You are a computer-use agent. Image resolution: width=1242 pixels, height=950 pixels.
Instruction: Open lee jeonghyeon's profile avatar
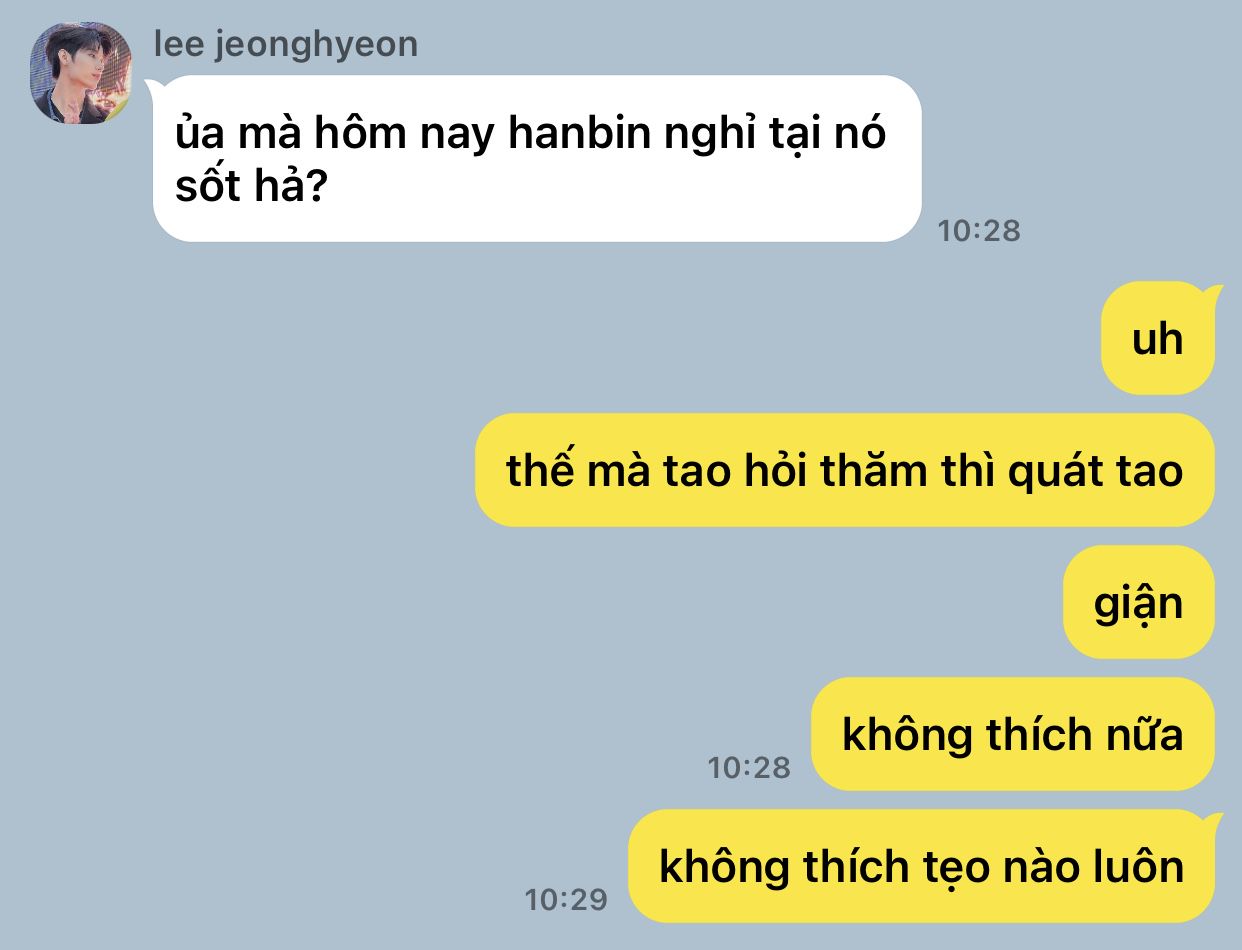pos(81,74)
